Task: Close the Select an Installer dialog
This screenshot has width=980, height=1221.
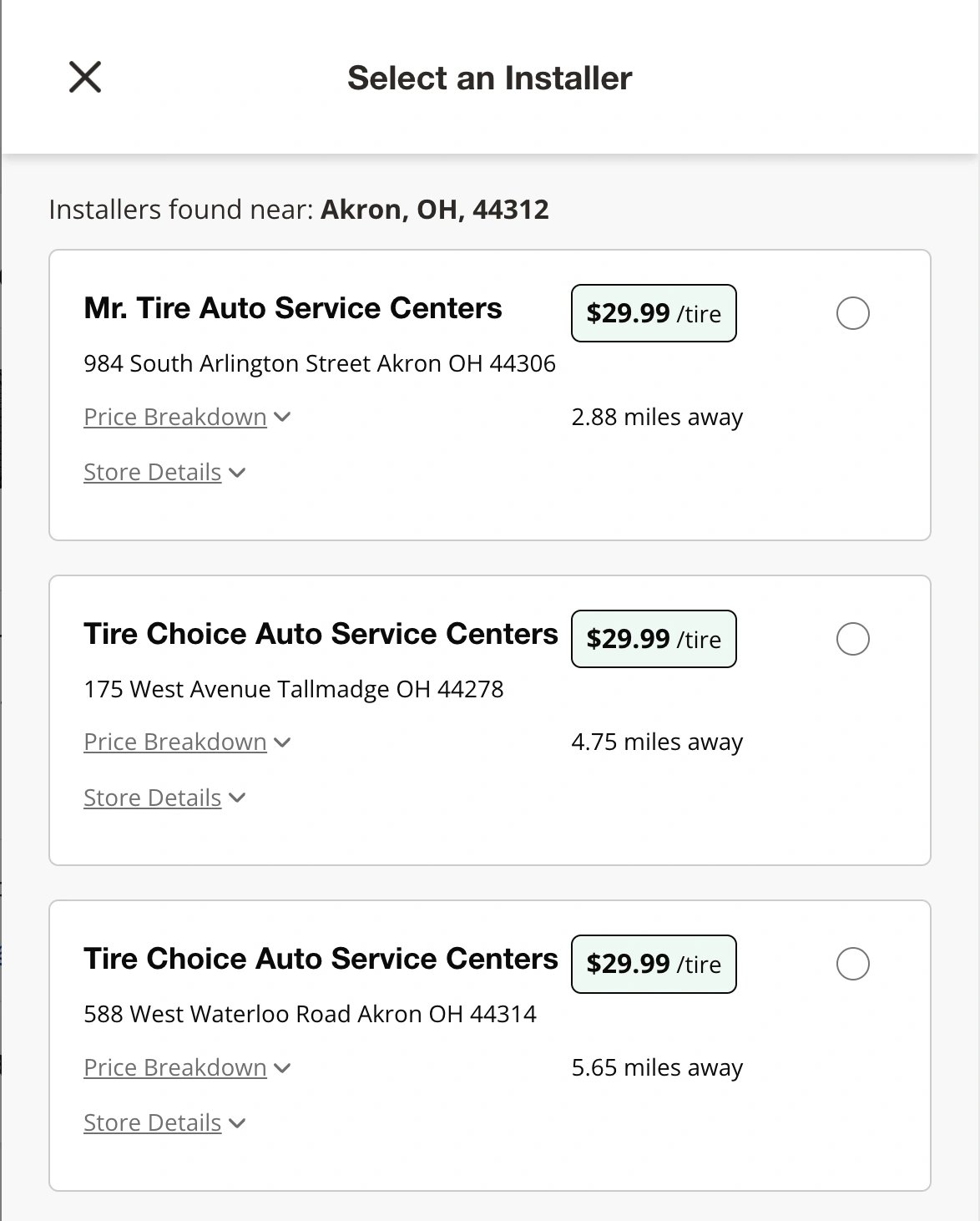Action: [84, 77]
